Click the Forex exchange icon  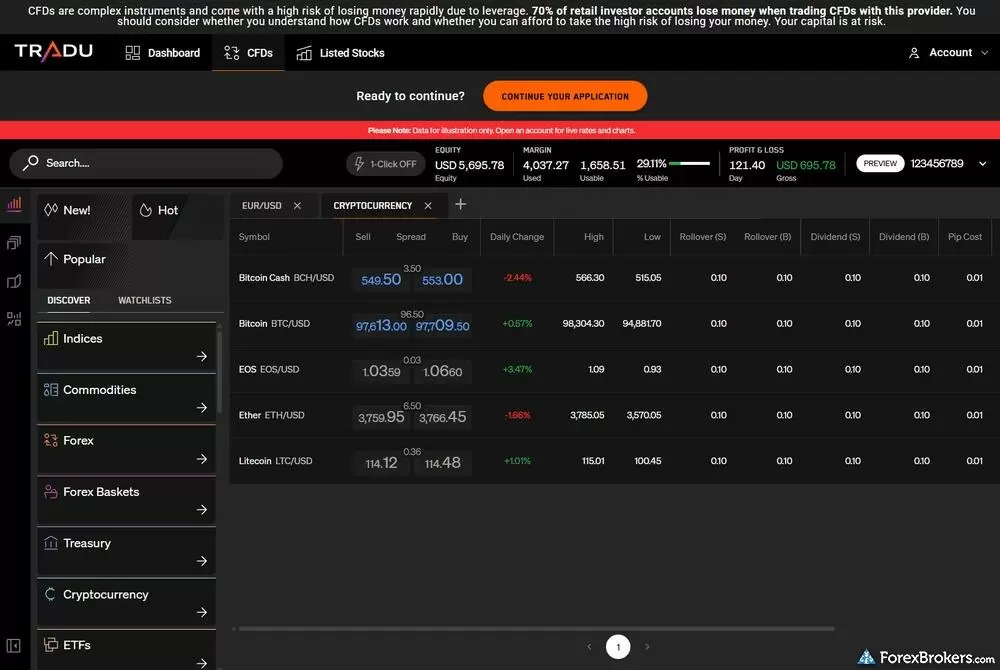point(51,440)
